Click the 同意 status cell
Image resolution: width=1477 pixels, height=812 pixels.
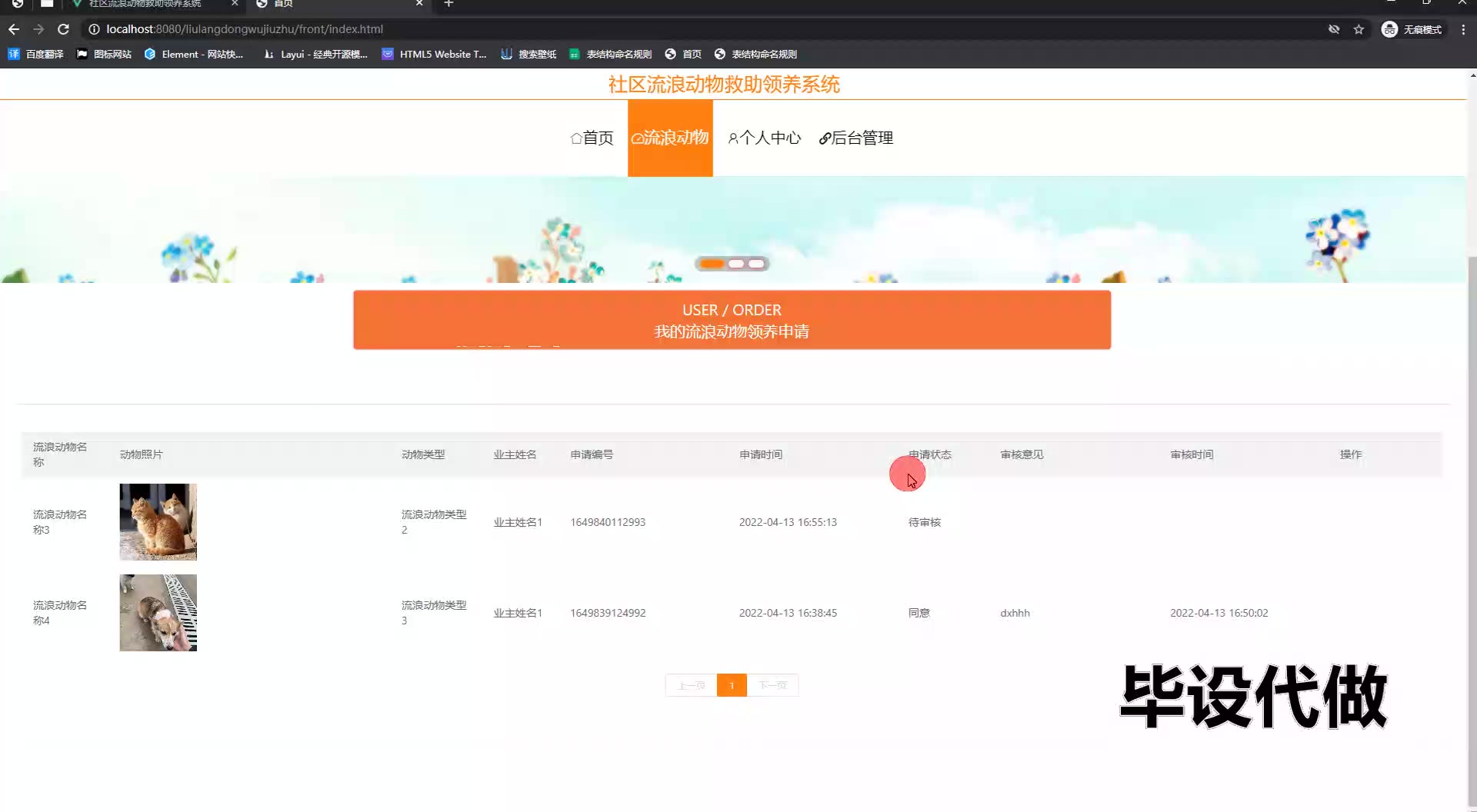[x=919, y=613]
